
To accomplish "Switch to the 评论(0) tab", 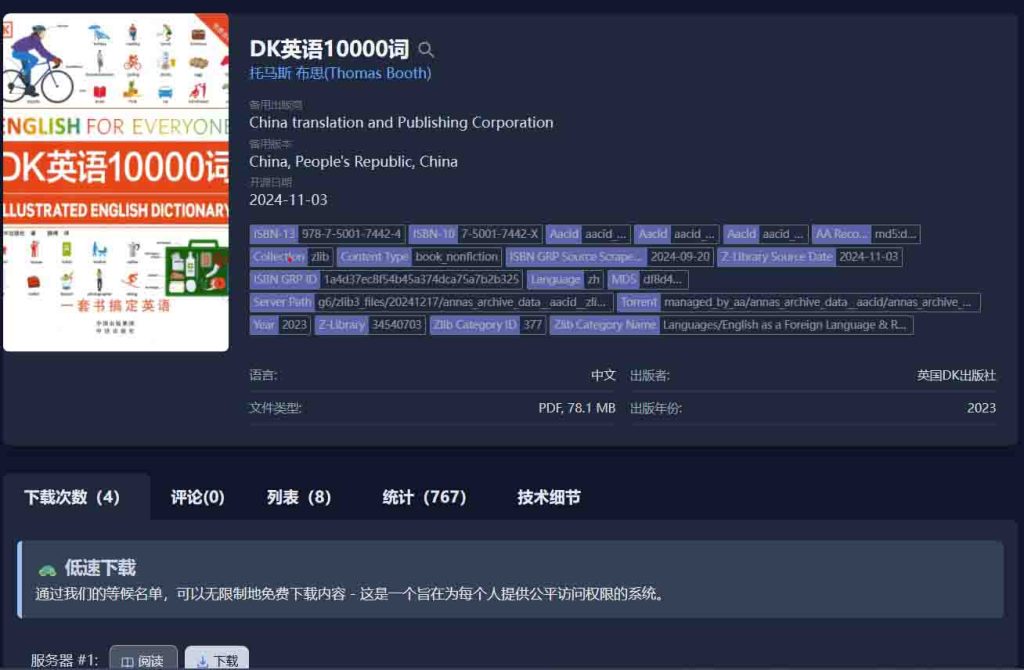I will 197,497.
